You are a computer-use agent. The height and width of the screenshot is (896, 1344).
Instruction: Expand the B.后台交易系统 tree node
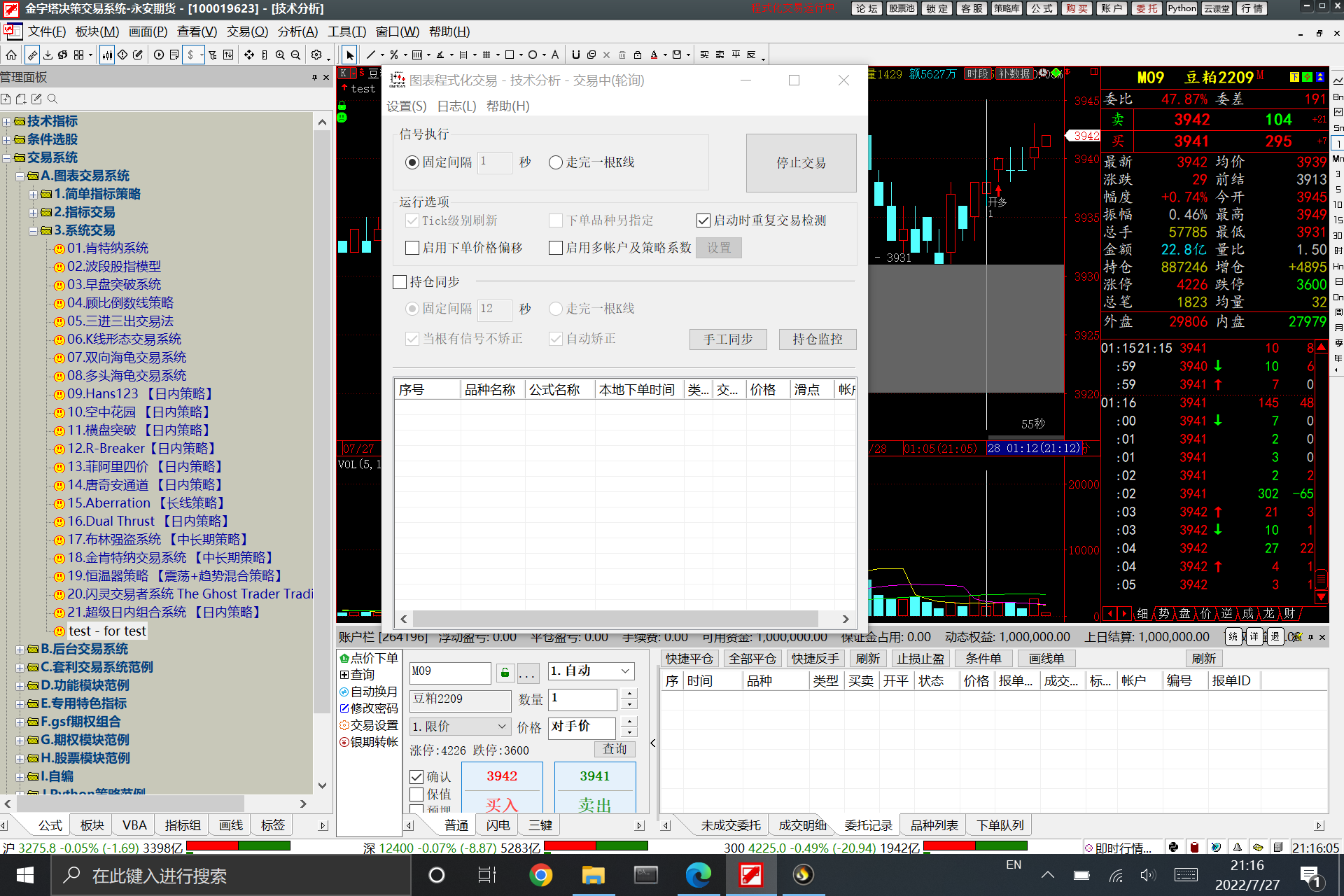[x=20, y=650]
